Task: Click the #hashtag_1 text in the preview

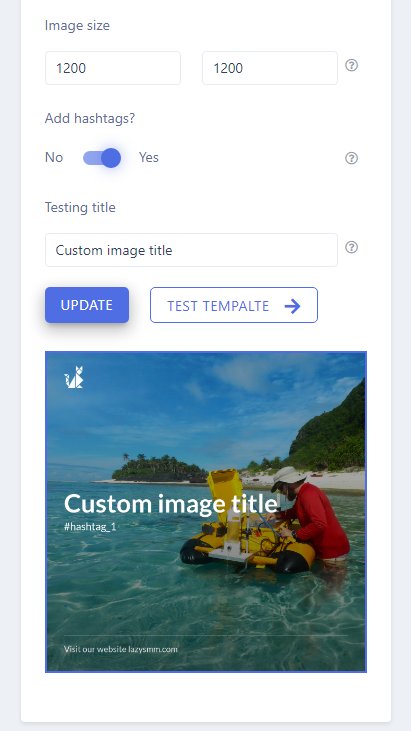Action: click(90, 527)
